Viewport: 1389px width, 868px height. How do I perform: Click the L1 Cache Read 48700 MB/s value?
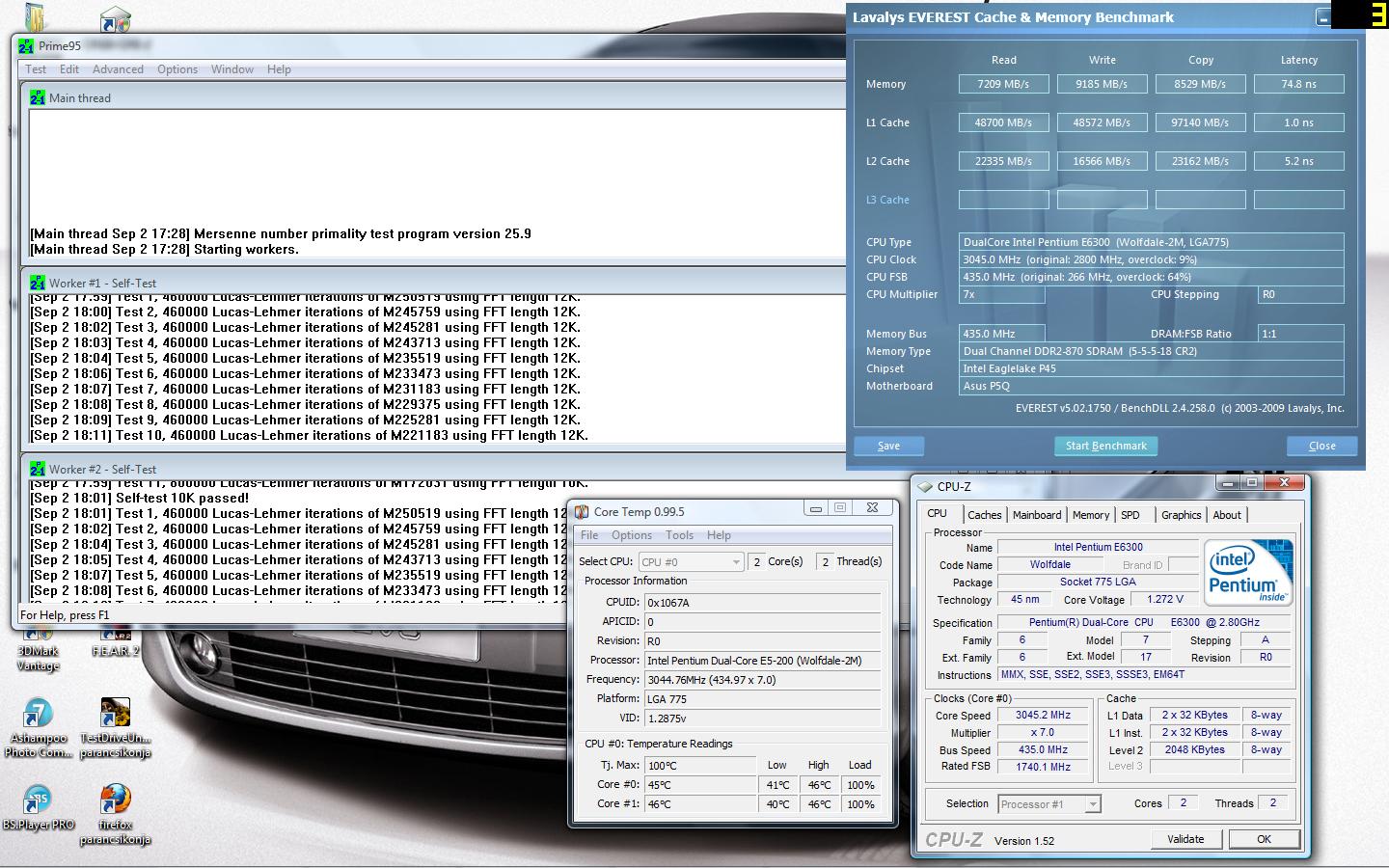1004,122
